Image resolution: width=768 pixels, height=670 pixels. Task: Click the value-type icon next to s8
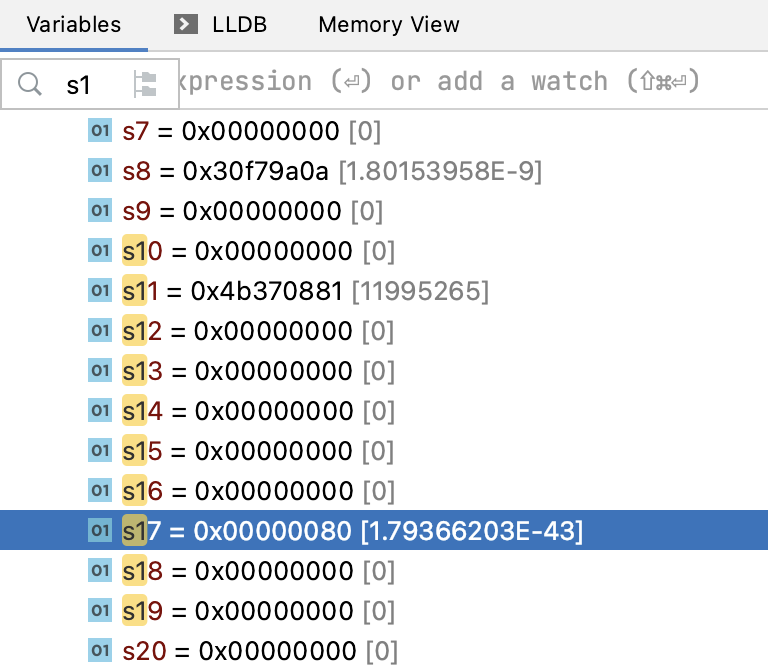click(99, 171)
